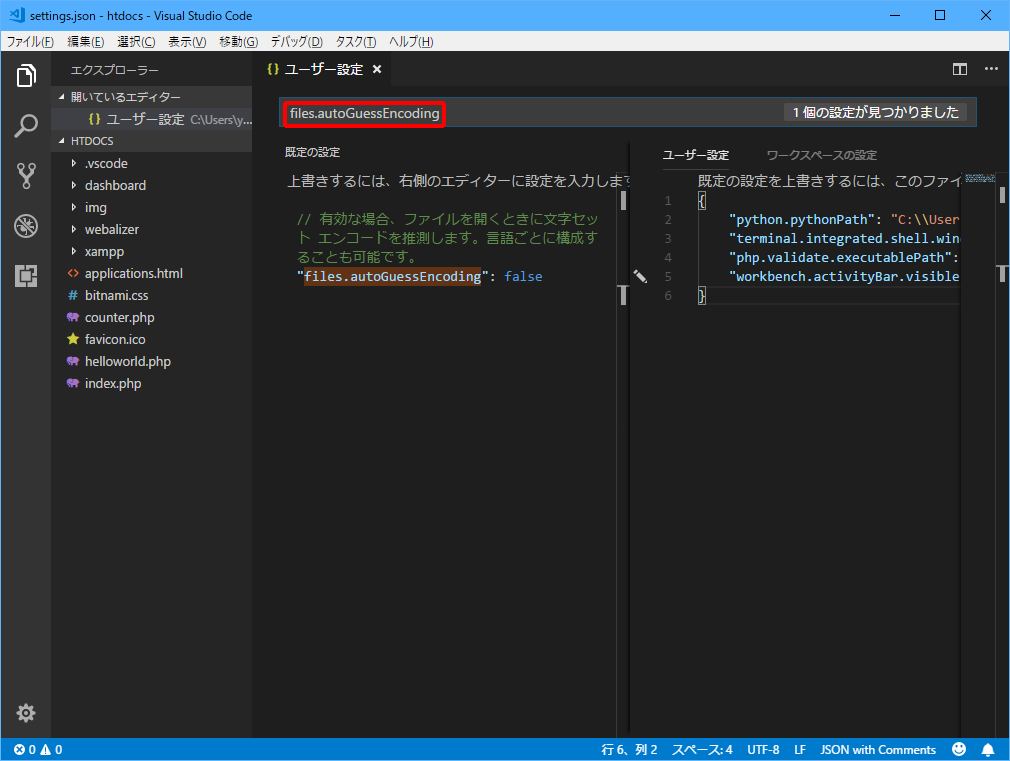Click JSON with Comments language mode
This screenshot has width=1010, height=761.
click(878, 749)
